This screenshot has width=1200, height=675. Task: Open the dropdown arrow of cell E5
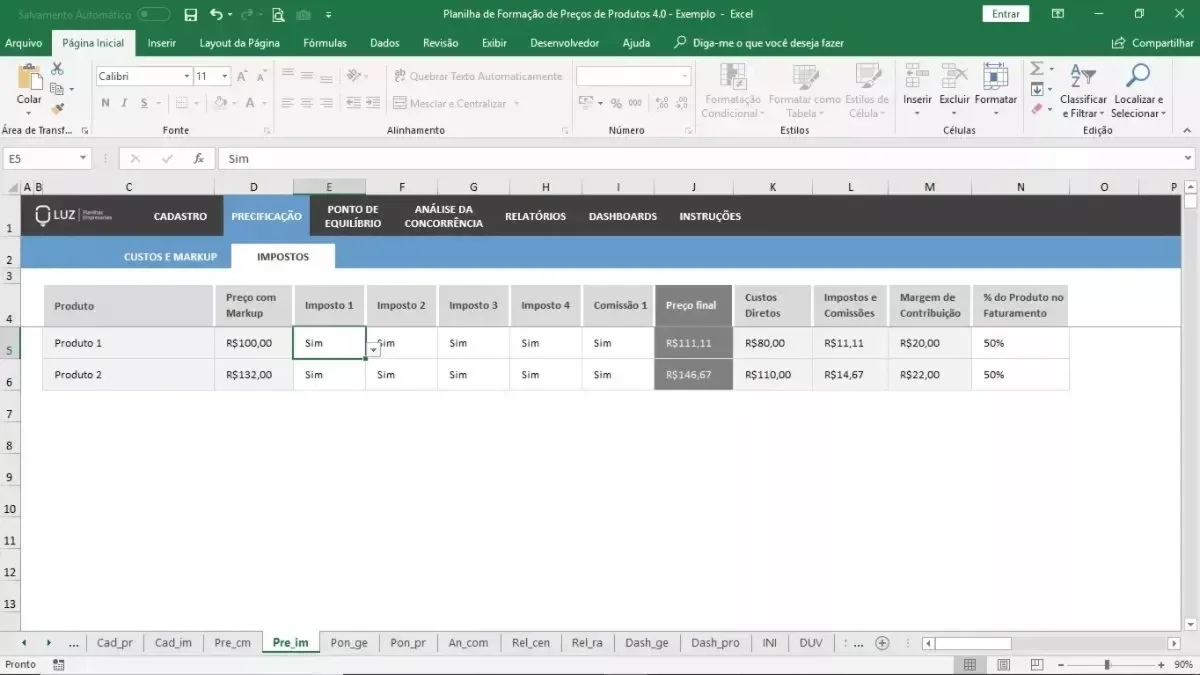(x=373, y=350)
